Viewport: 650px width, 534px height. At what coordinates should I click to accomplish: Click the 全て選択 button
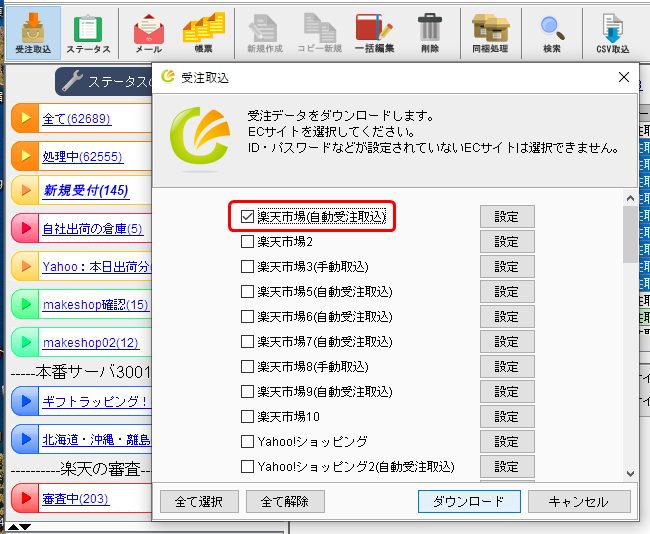[x=199, y=502]
